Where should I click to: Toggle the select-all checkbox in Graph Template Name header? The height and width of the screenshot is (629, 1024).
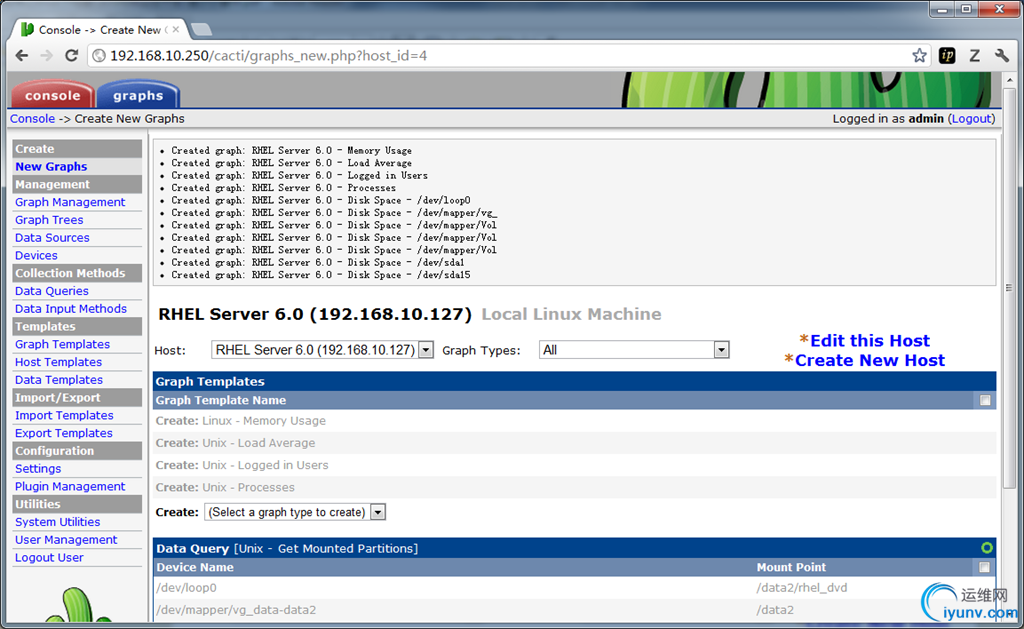pos(985,400)
